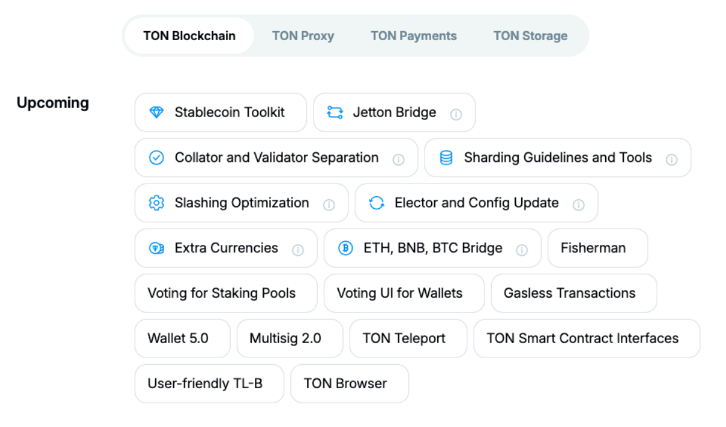Open the Gasless Transactions item
Viewport: 726px width, 427px height.
tap(574, 293)
